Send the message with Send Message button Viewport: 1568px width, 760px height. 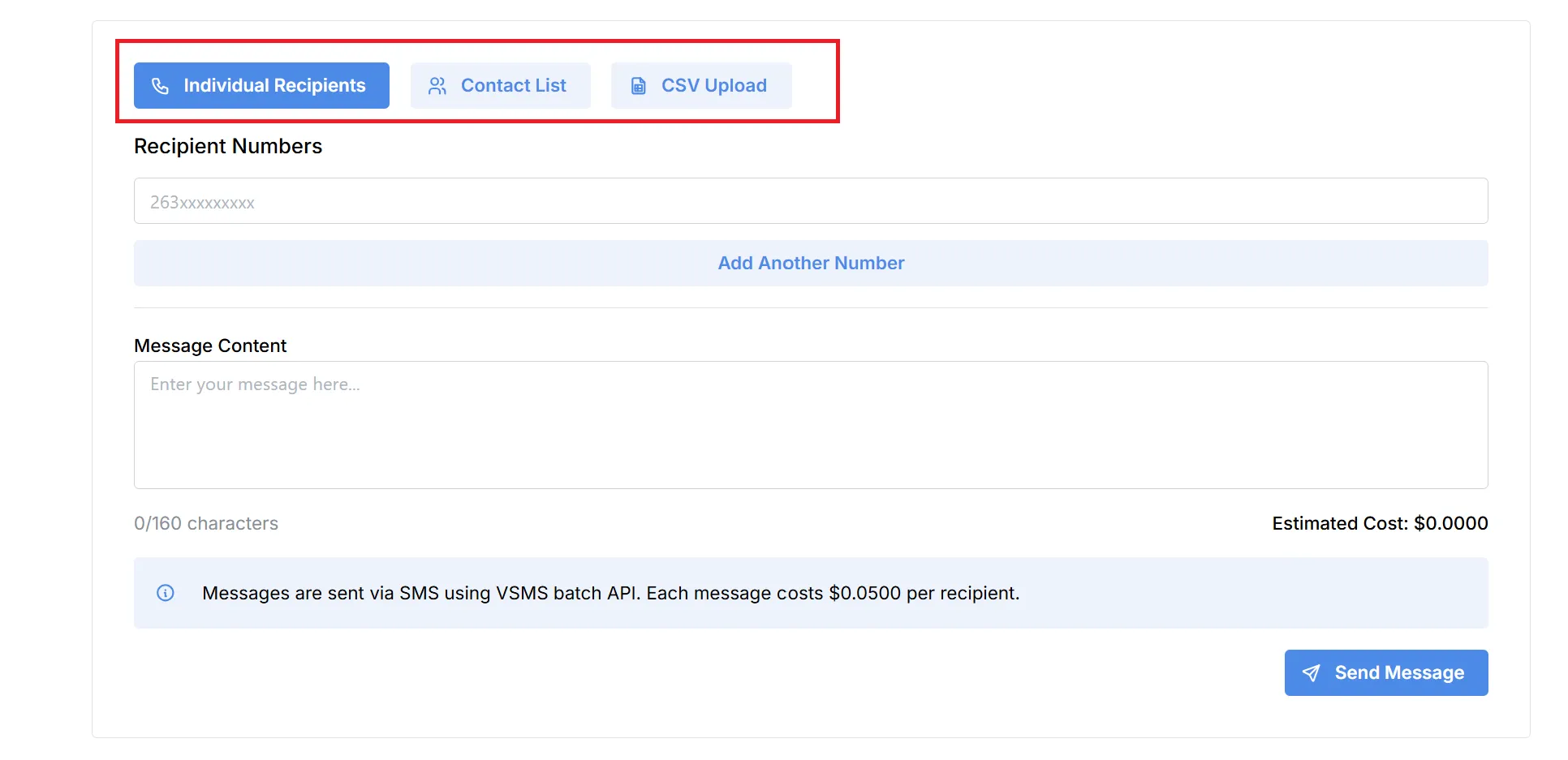[1385, 673]
